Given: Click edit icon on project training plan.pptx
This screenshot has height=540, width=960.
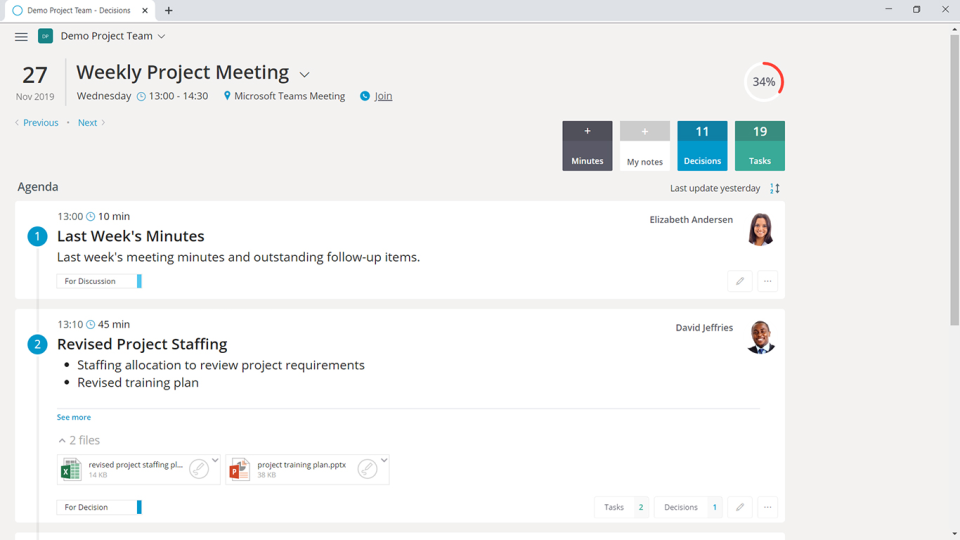Looking at the screenshot, I should pyautogui.click(x=367, y=469).
